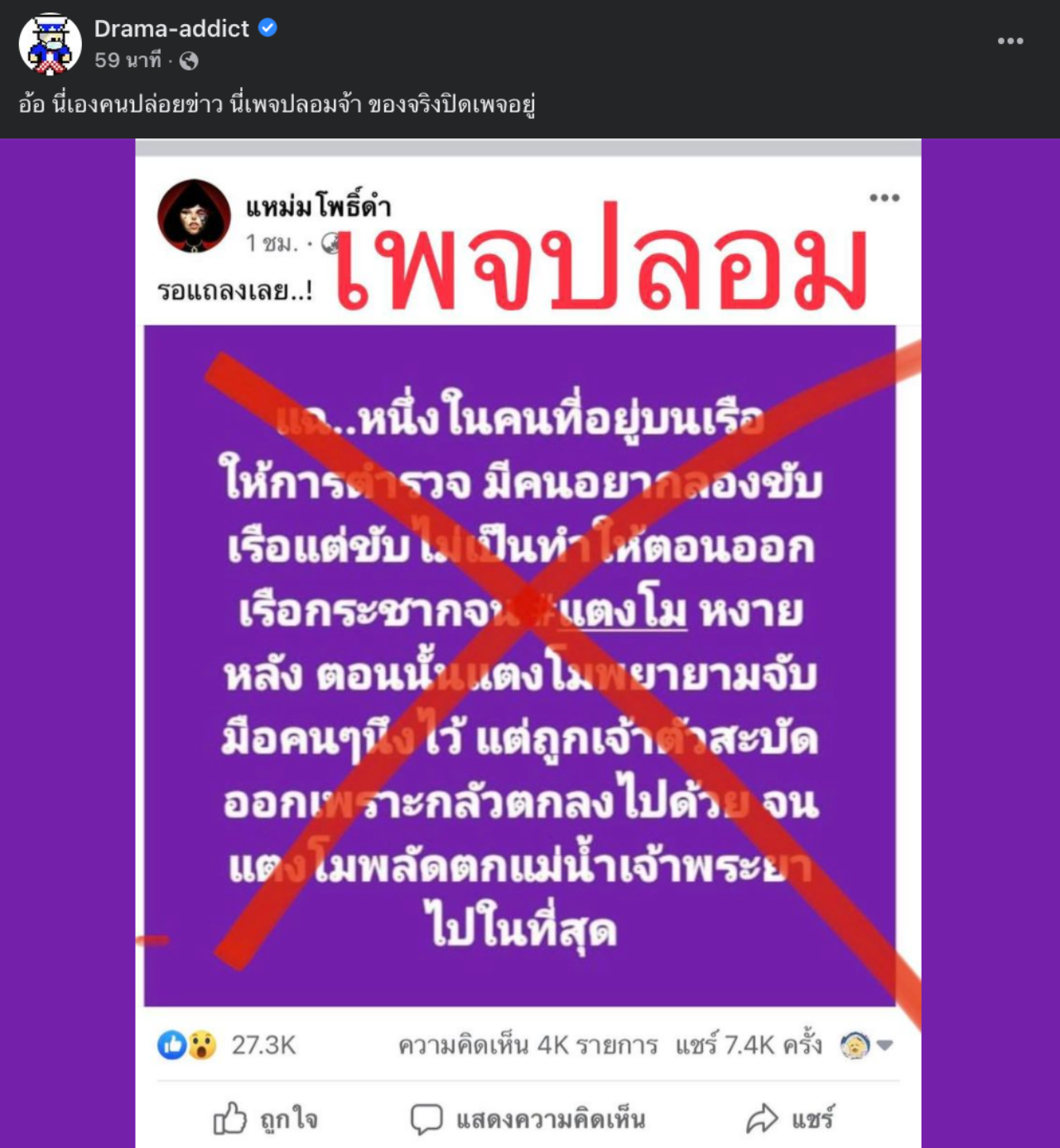Open ความคิดเห็น 4K รายการ comments list
1060x1148 pixels.
[x=528, y=1045]
